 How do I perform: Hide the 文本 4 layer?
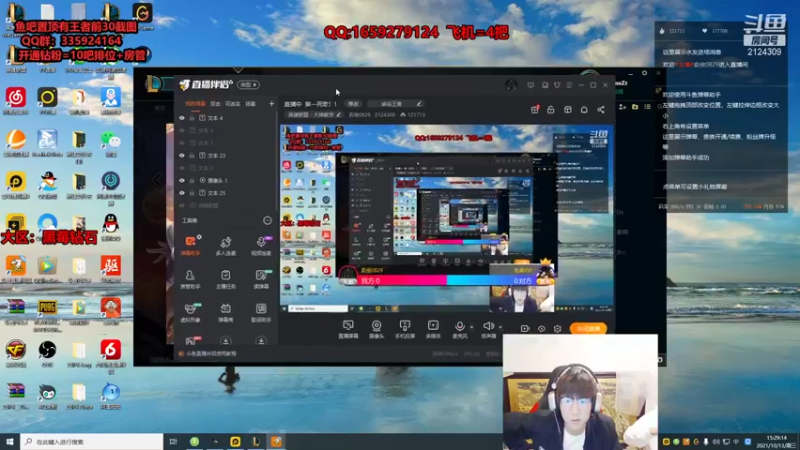pos(182,118)
